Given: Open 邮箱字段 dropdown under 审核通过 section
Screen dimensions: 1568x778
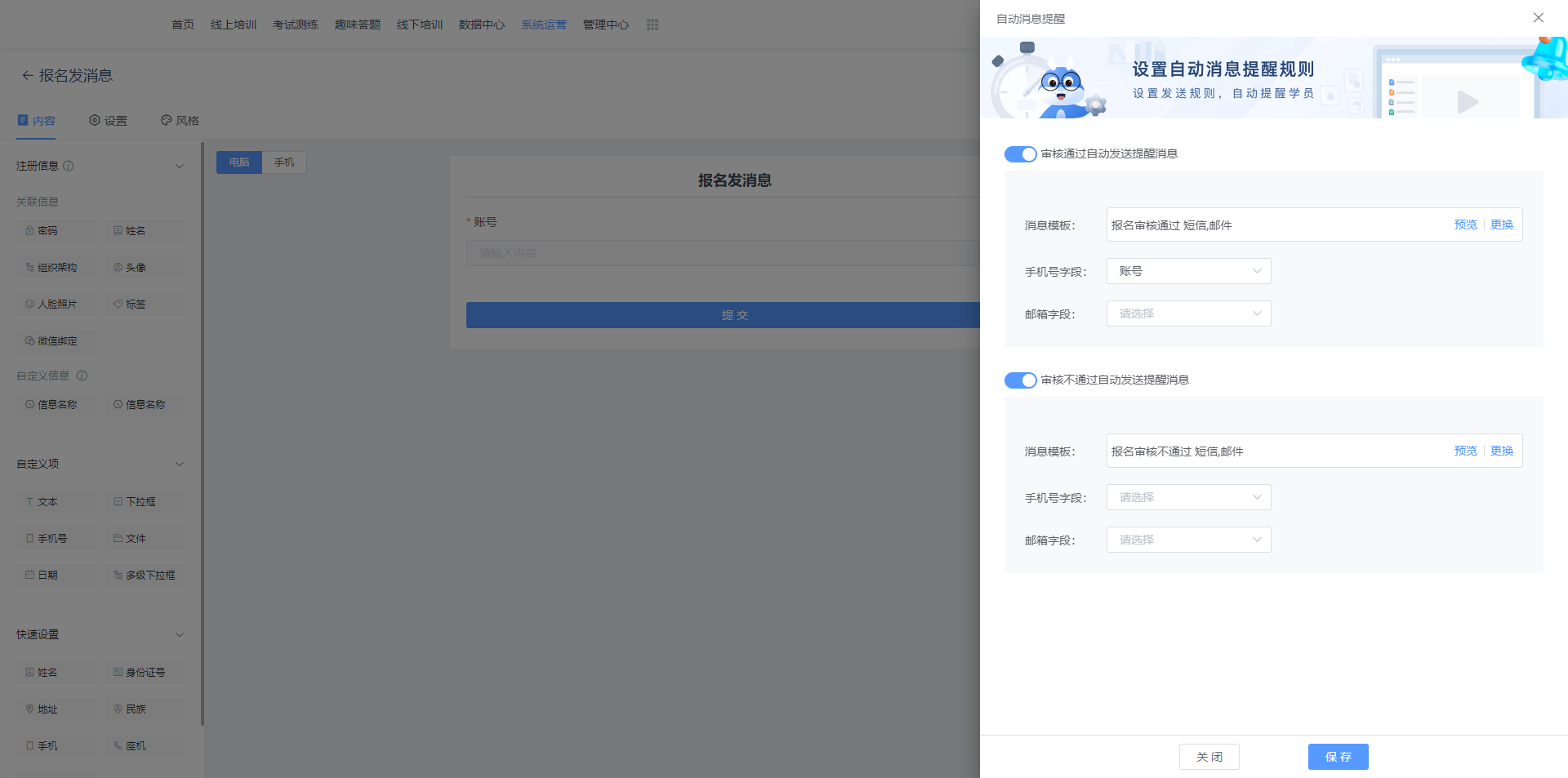Looking at the screenshot, I should coord(1188,313).
